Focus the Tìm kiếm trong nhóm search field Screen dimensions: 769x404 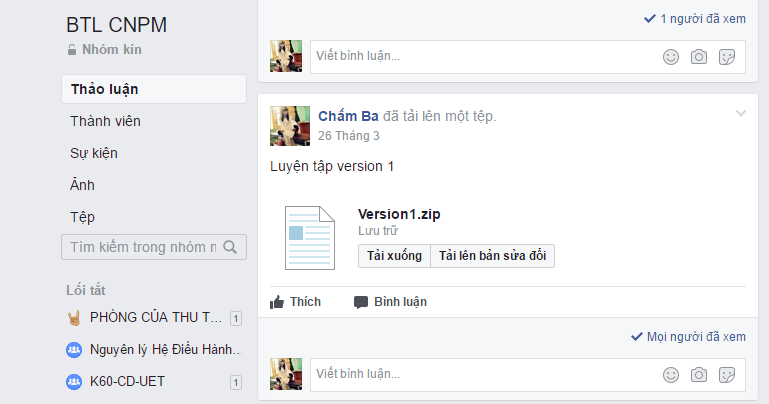pyautogui.click(x=142, y=247)
